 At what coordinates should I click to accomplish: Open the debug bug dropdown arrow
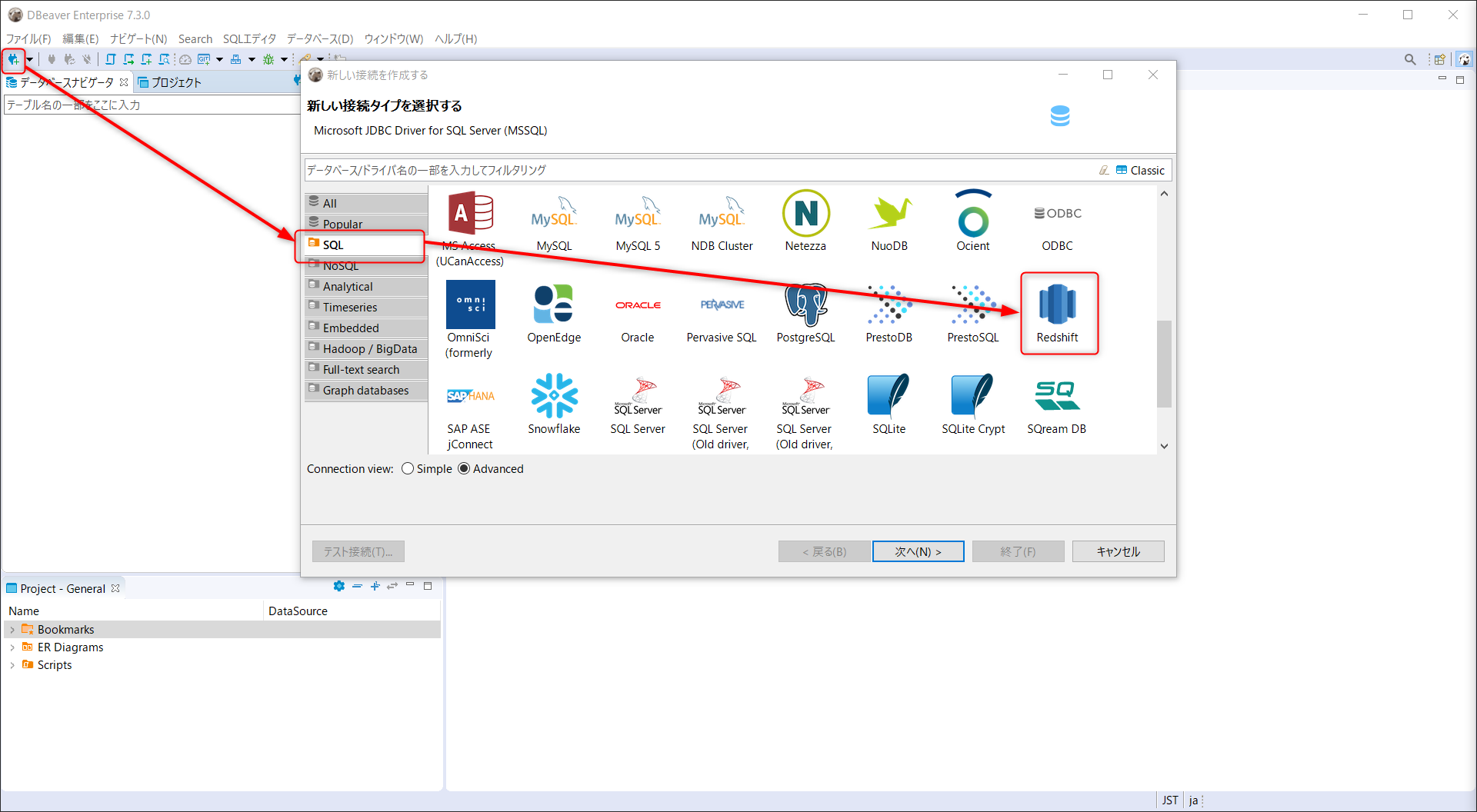pyautogui.click(x=284, y=59)
